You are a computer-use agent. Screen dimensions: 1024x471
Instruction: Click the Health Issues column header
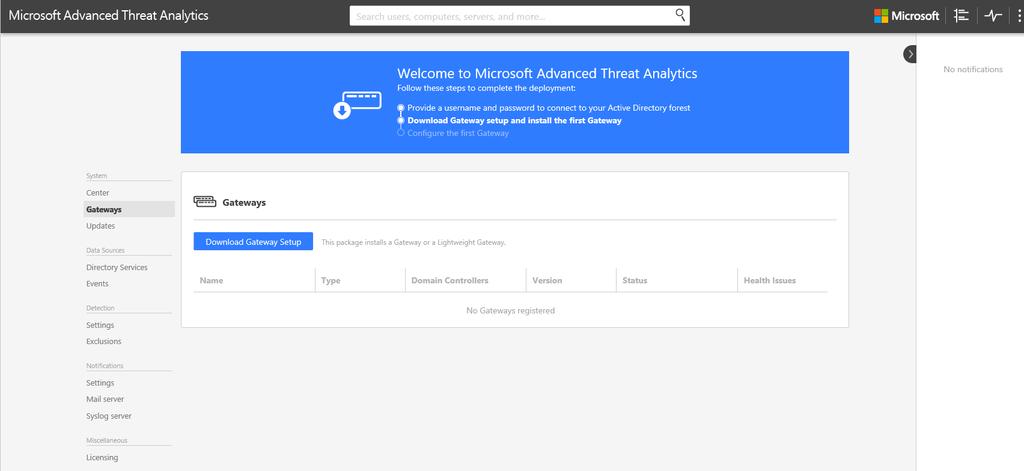pyautogui.click(x=770, y=280)
